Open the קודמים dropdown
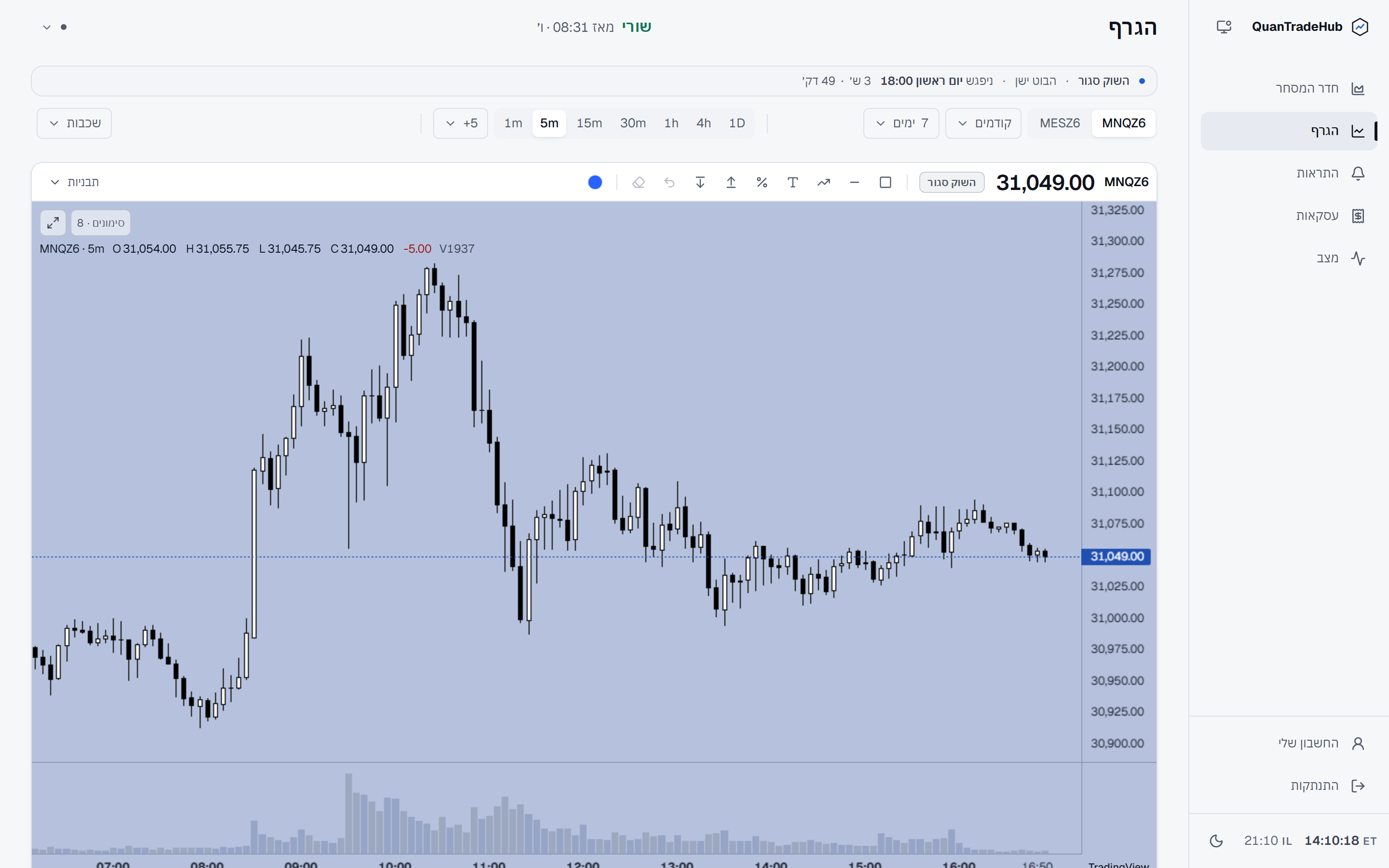The height and width of the screenshot is (868, 1389). (983, 123)
